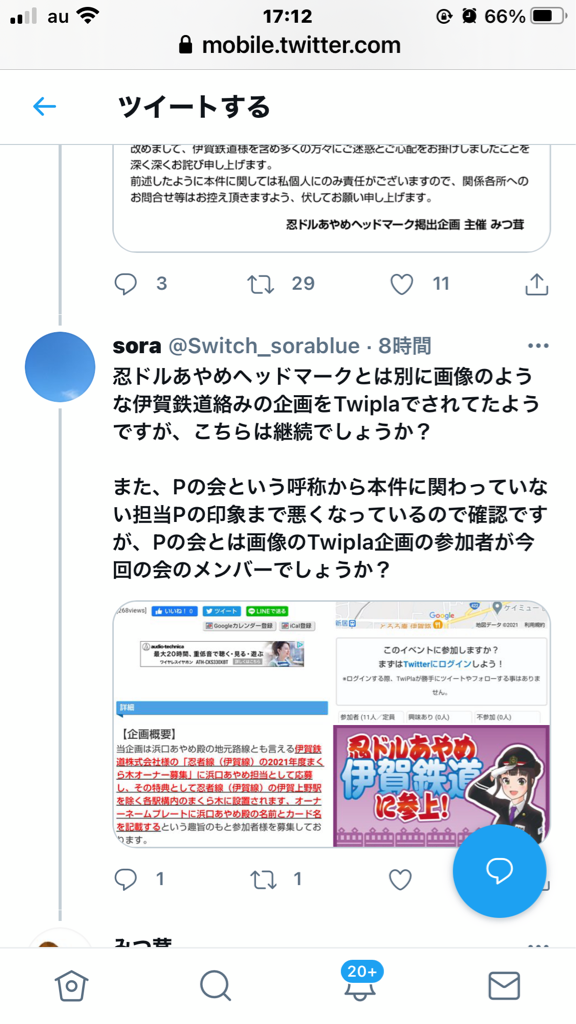Share the top tweet via share icon
Screen dimensions: 576x1024
click(x=536, y=284)
